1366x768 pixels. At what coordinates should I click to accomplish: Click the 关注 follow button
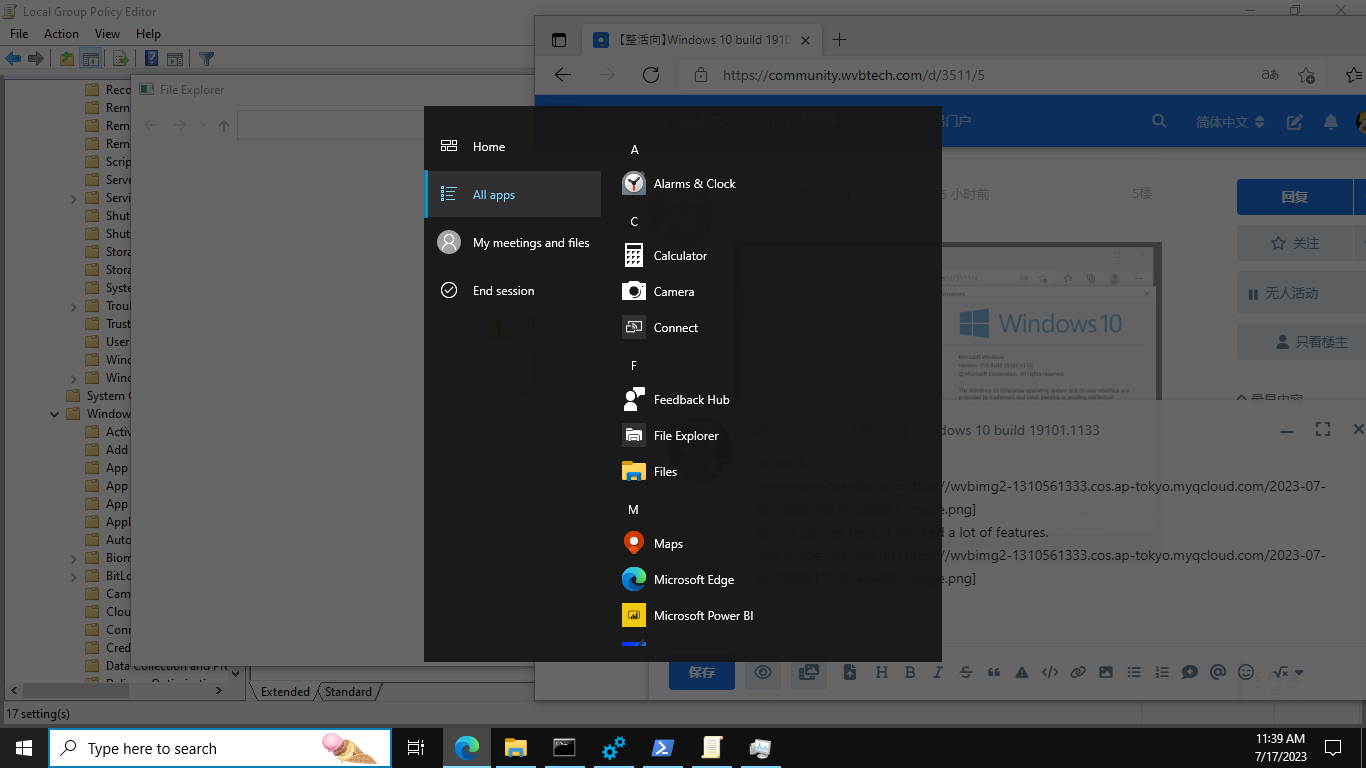[1294, 243]
